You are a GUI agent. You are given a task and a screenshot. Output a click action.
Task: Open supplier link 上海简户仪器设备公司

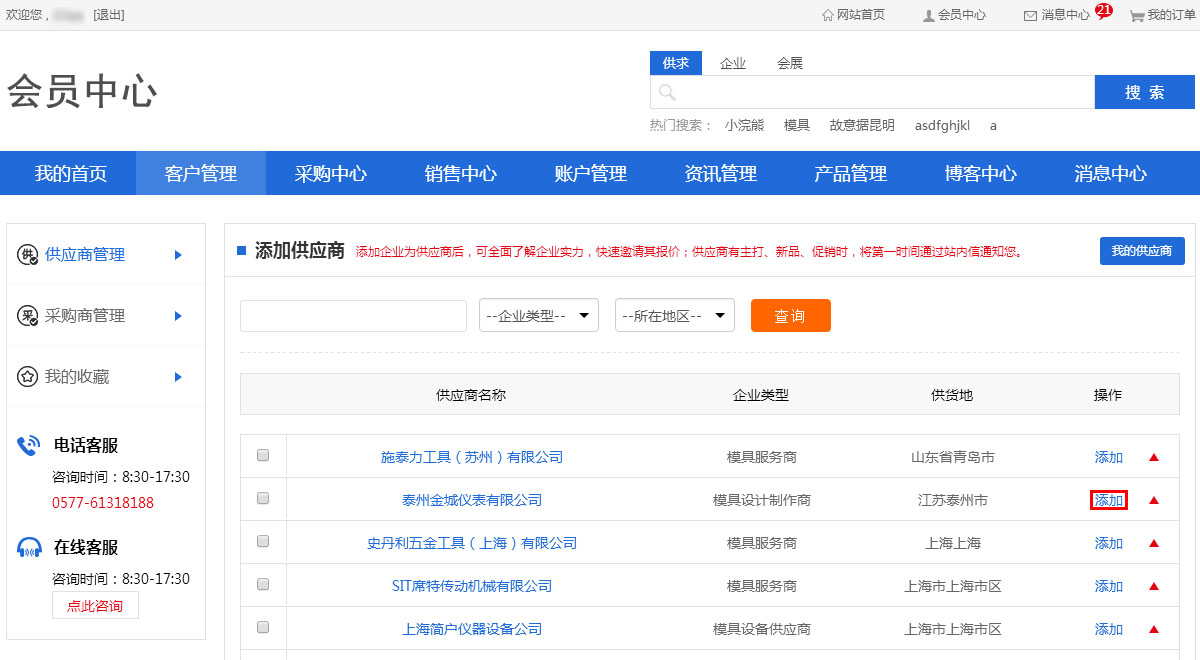pyautogui.click(x=472, y=629)
